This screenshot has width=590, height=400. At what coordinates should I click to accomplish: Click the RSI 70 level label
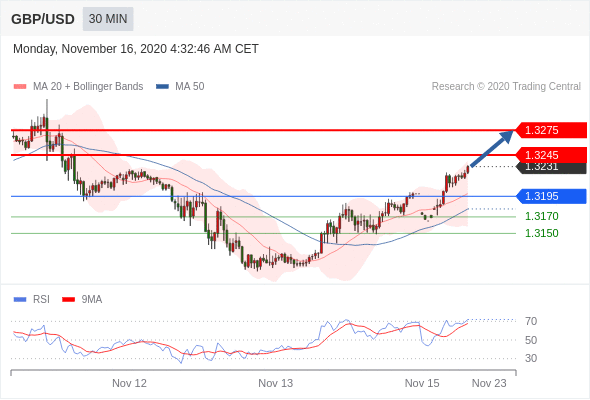(531, 321)
